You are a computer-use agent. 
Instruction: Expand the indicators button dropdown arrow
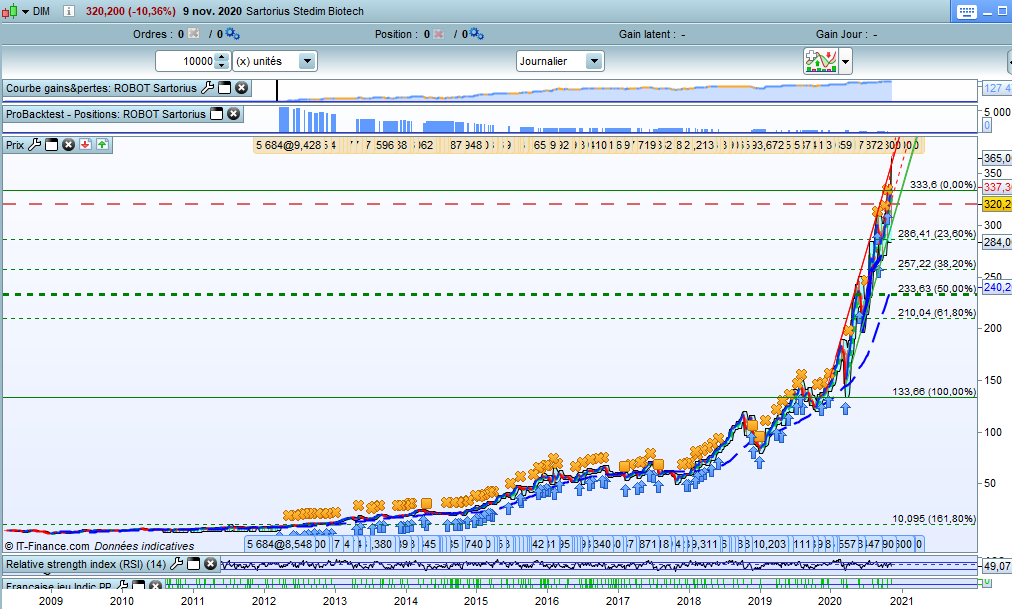846,61
